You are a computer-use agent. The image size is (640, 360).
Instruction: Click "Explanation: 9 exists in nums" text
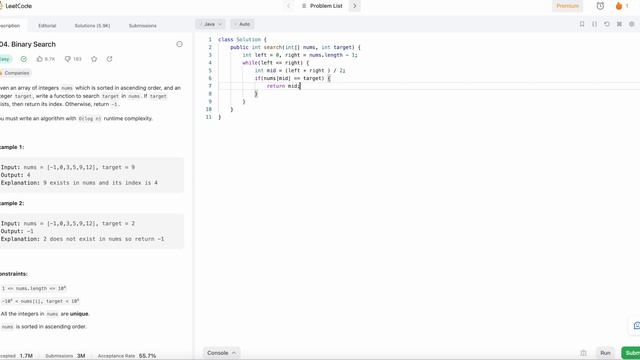click(79, 183)
